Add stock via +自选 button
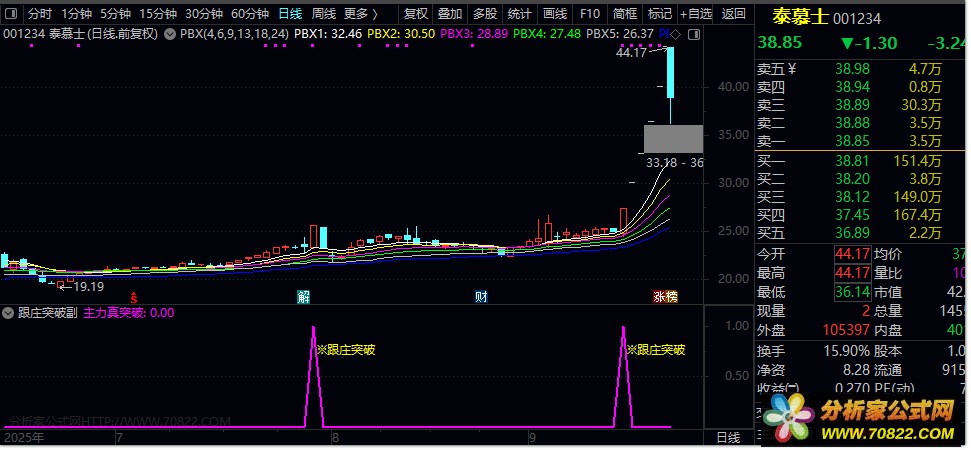The width and height of the screenshot is (971, 450). pos(696,14)
